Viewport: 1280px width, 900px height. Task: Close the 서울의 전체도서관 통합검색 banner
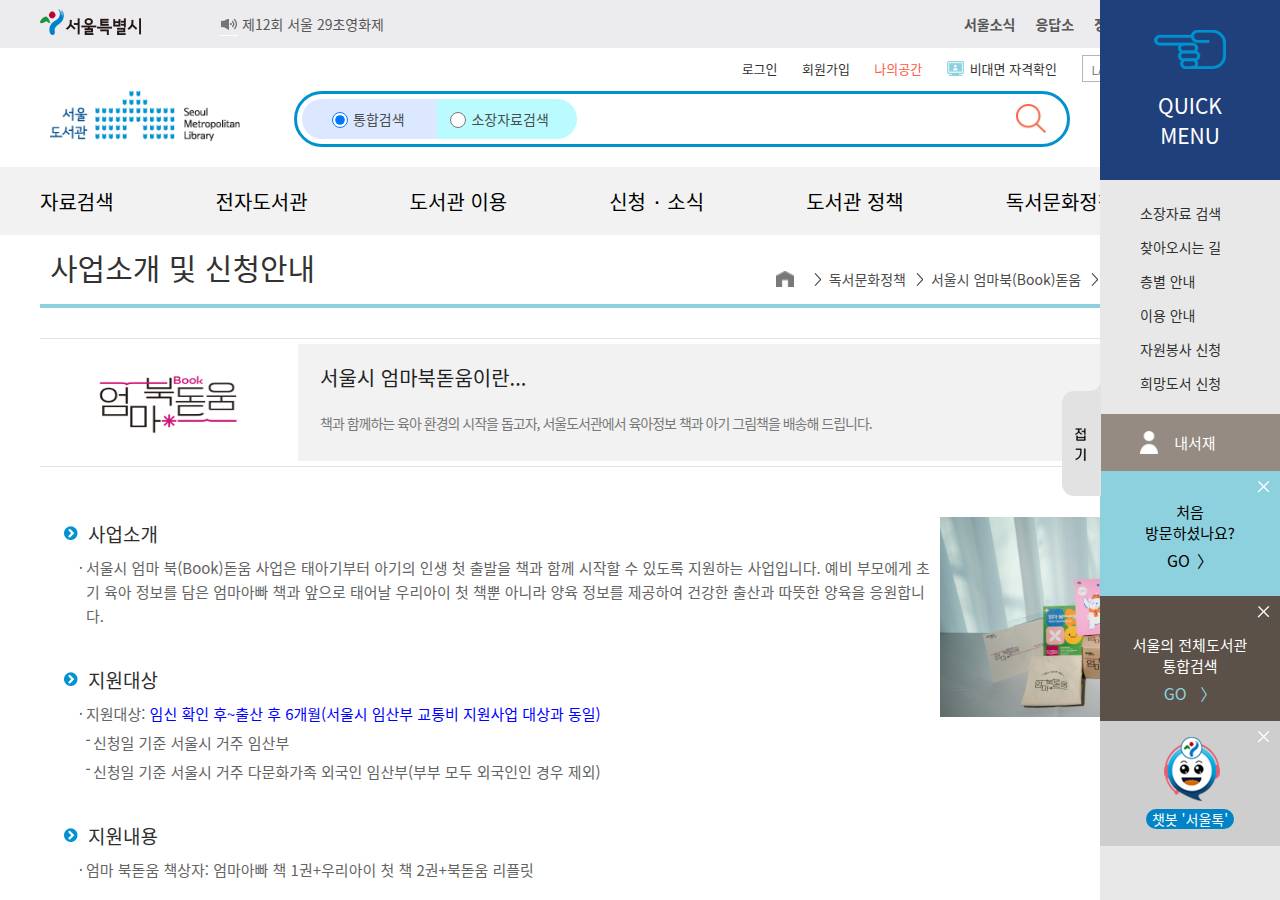[x=1263, y=611]
